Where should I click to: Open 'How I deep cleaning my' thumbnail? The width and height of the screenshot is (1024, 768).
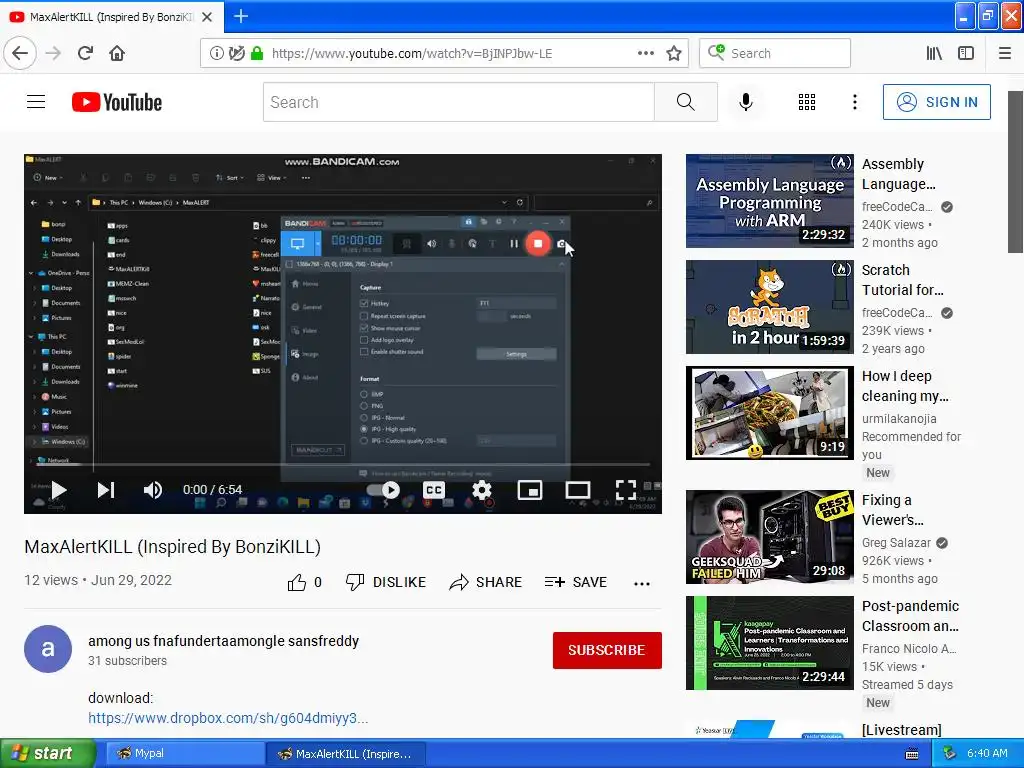click(x=769, y=413)
